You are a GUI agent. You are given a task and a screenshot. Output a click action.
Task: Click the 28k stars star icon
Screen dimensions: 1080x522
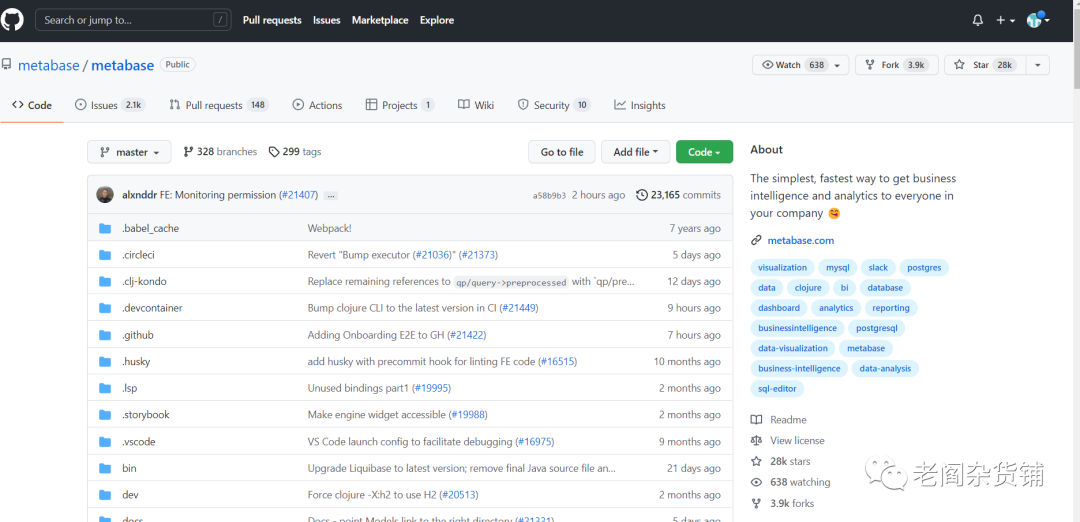click(756, 461)
